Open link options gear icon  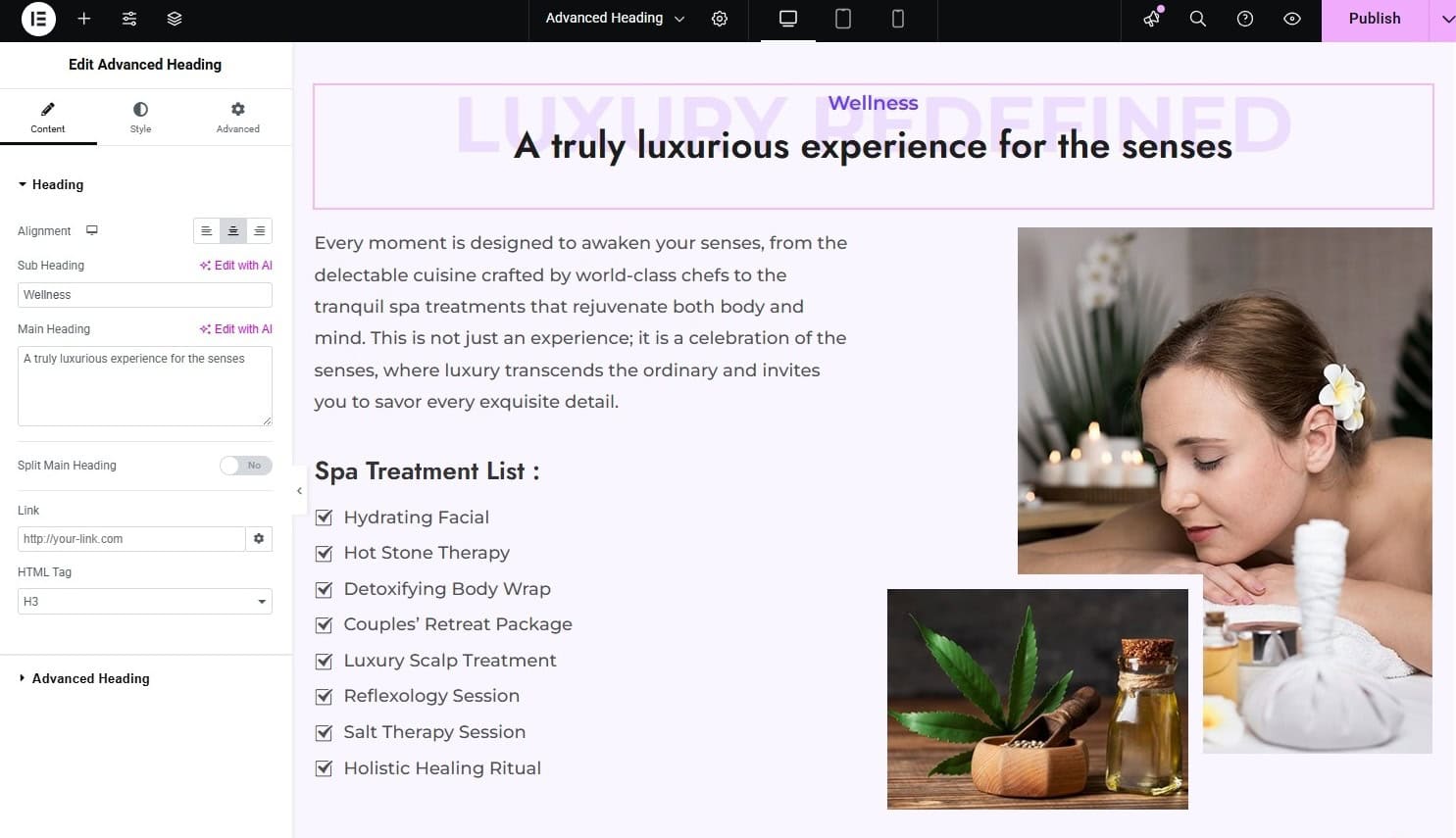click(259, 539)
